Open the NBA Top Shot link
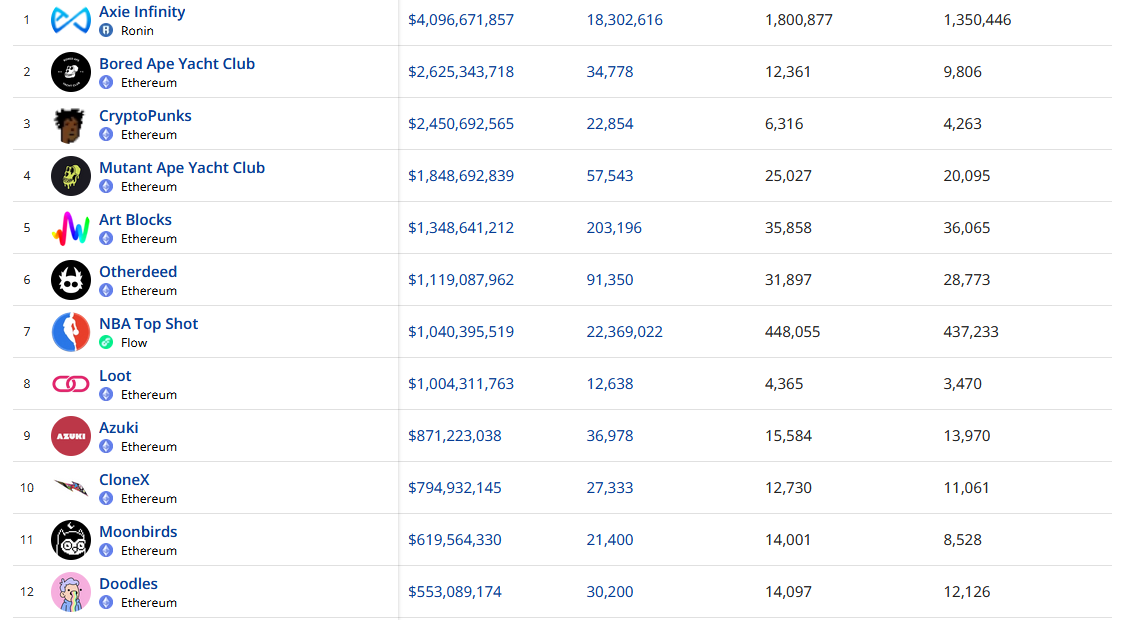The image size is (1127, 620). click(149, 324)
